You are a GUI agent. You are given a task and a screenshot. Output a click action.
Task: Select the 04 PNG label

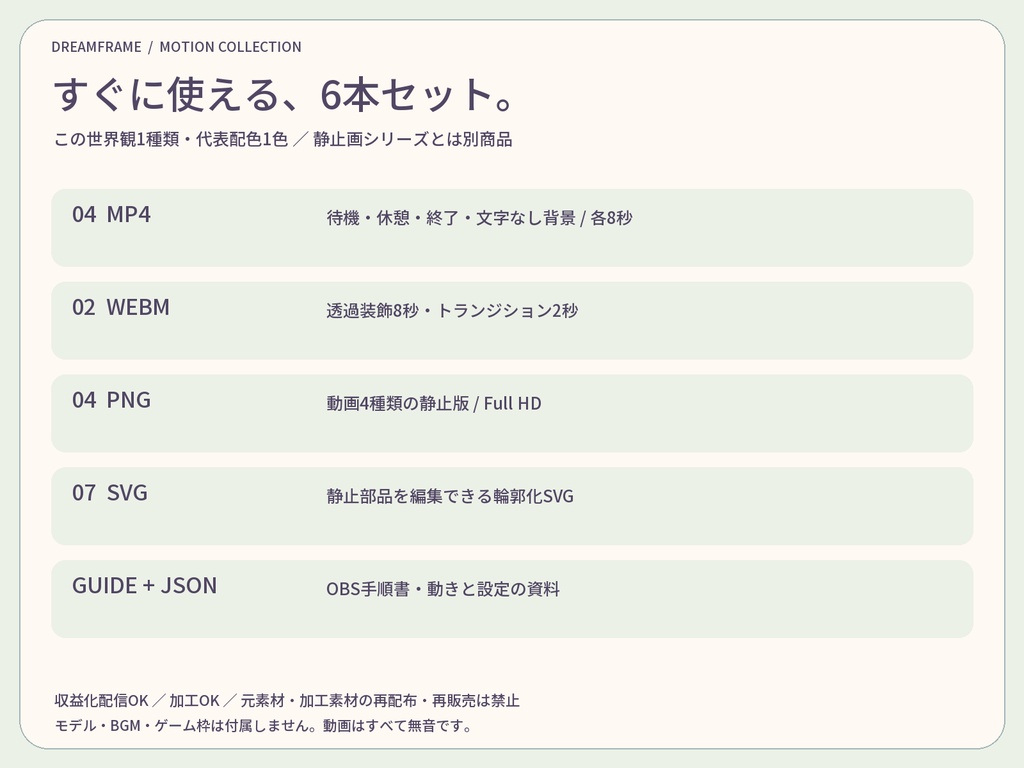pyautogui.click(x=112, y=400)
